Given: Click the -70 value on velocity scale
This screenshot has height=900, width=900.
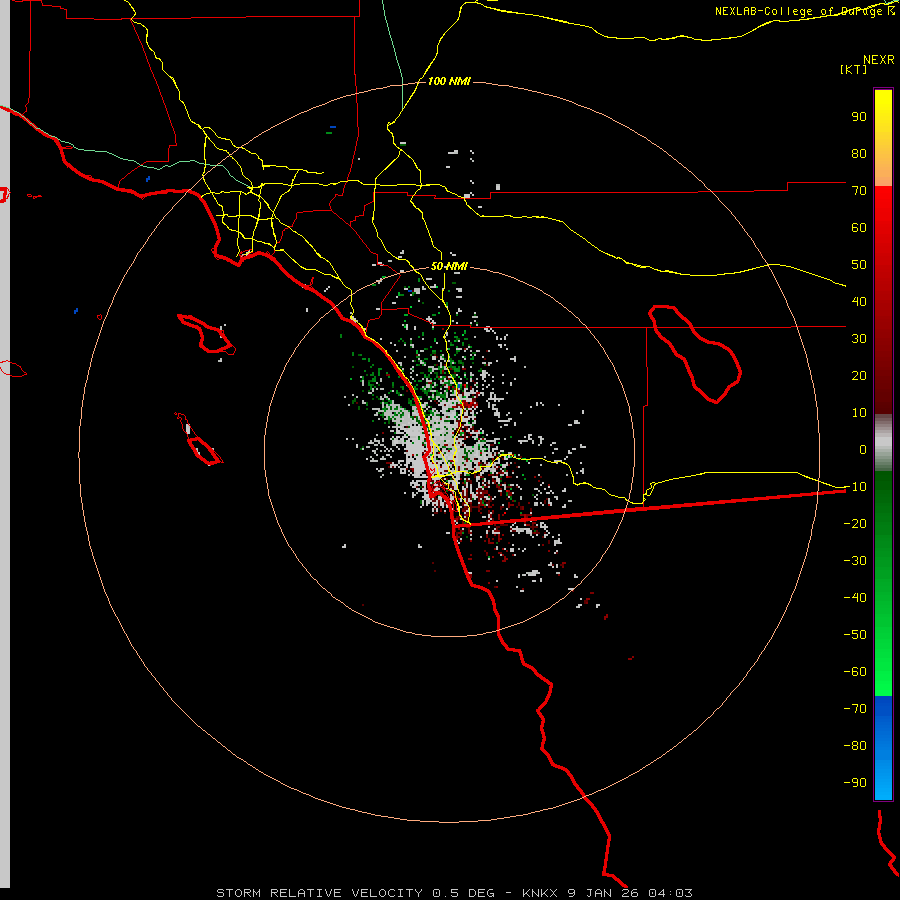Looking at the screenshot, I should point(855,708).
